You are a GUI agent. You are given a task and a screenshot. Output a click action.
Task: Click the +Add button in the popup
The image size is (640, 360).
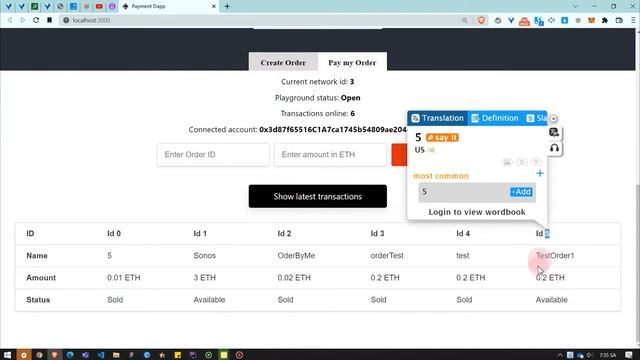click(521, 192)
